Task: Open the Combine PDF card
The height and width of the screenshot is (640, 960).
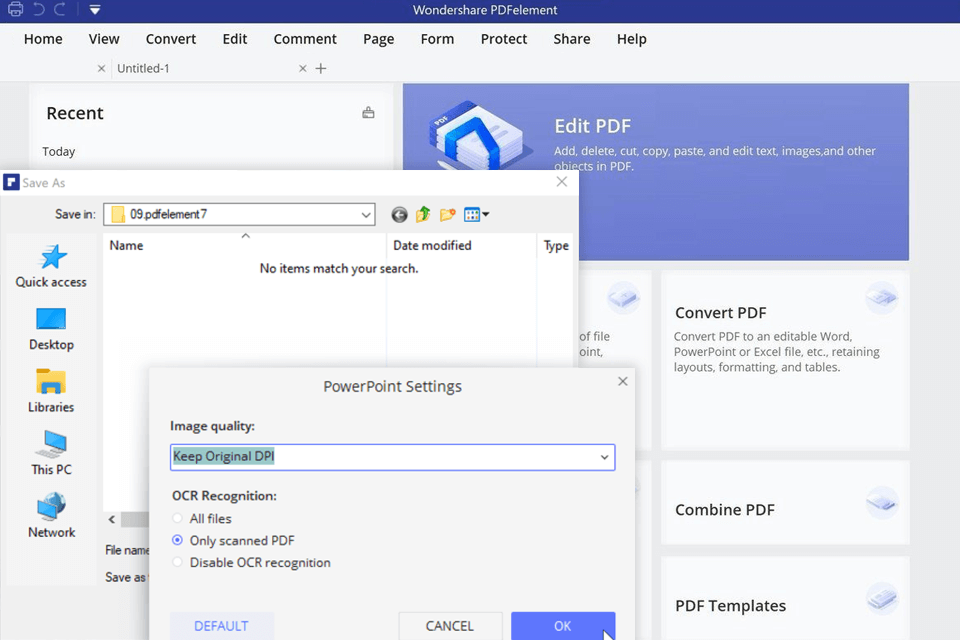Action: click(786, 503)
